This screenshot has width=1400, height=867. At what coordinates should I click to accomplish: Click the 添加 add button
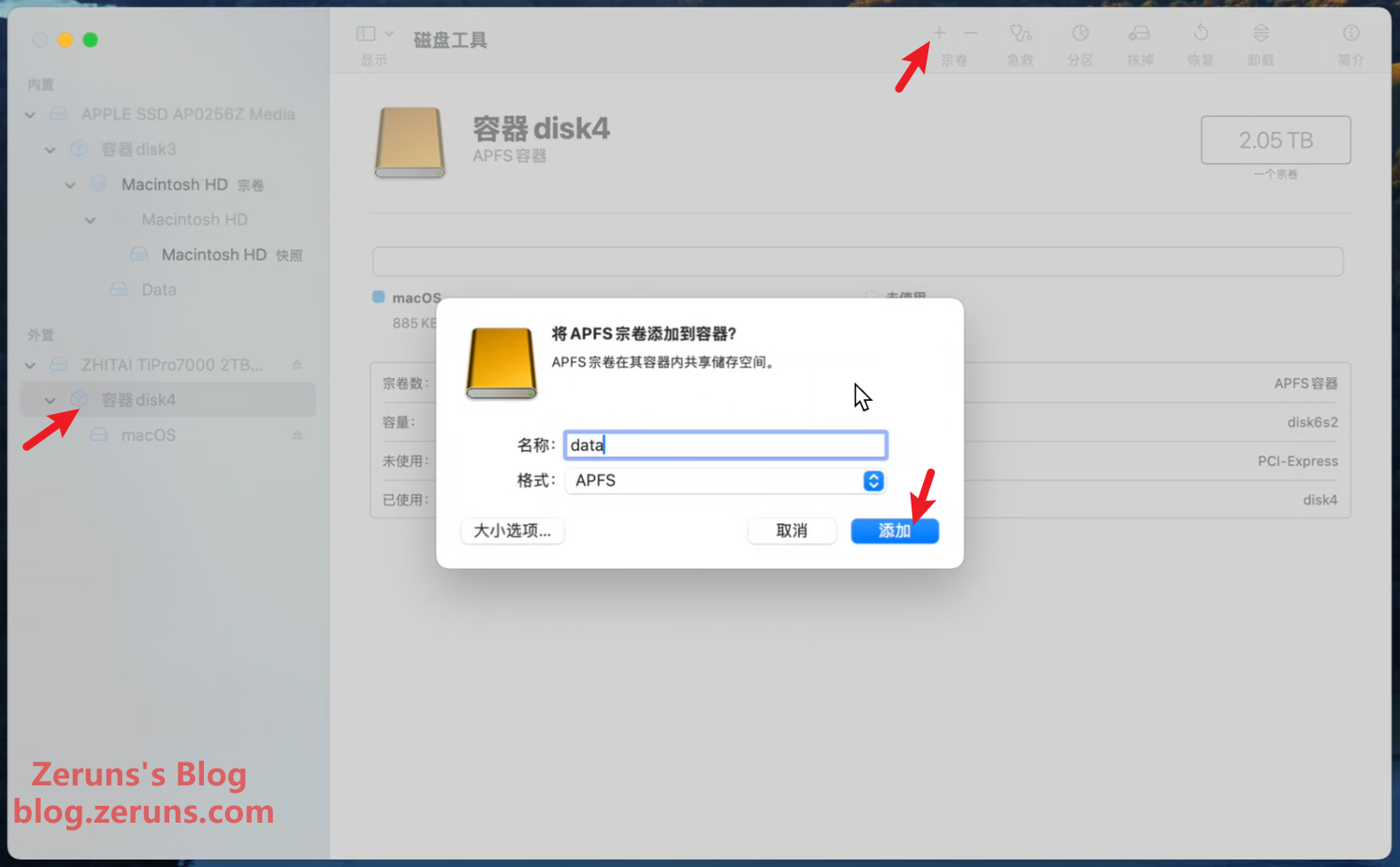coord(895,531)
